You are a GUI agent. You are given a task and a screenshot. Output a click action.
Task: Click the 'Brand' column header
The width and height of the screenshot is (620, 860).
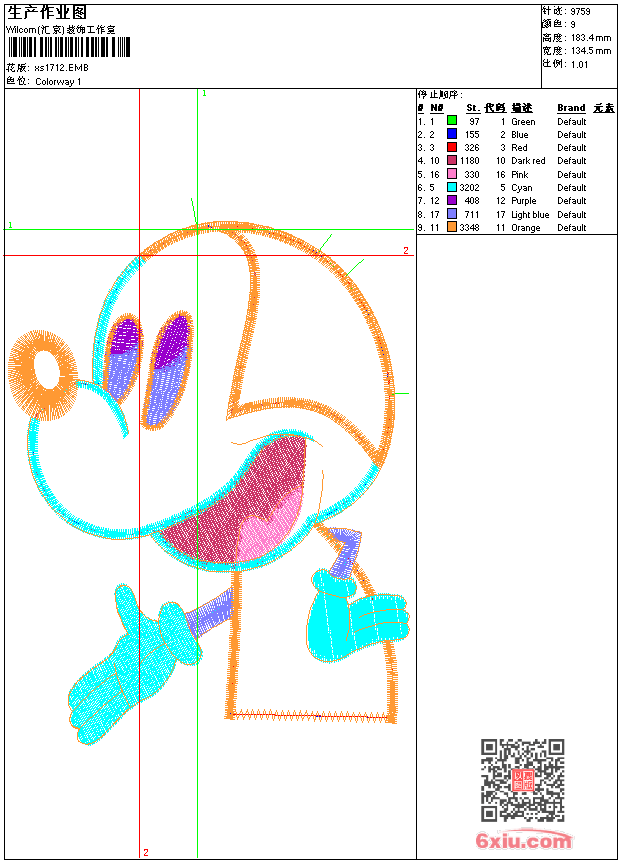click(571, 108)
